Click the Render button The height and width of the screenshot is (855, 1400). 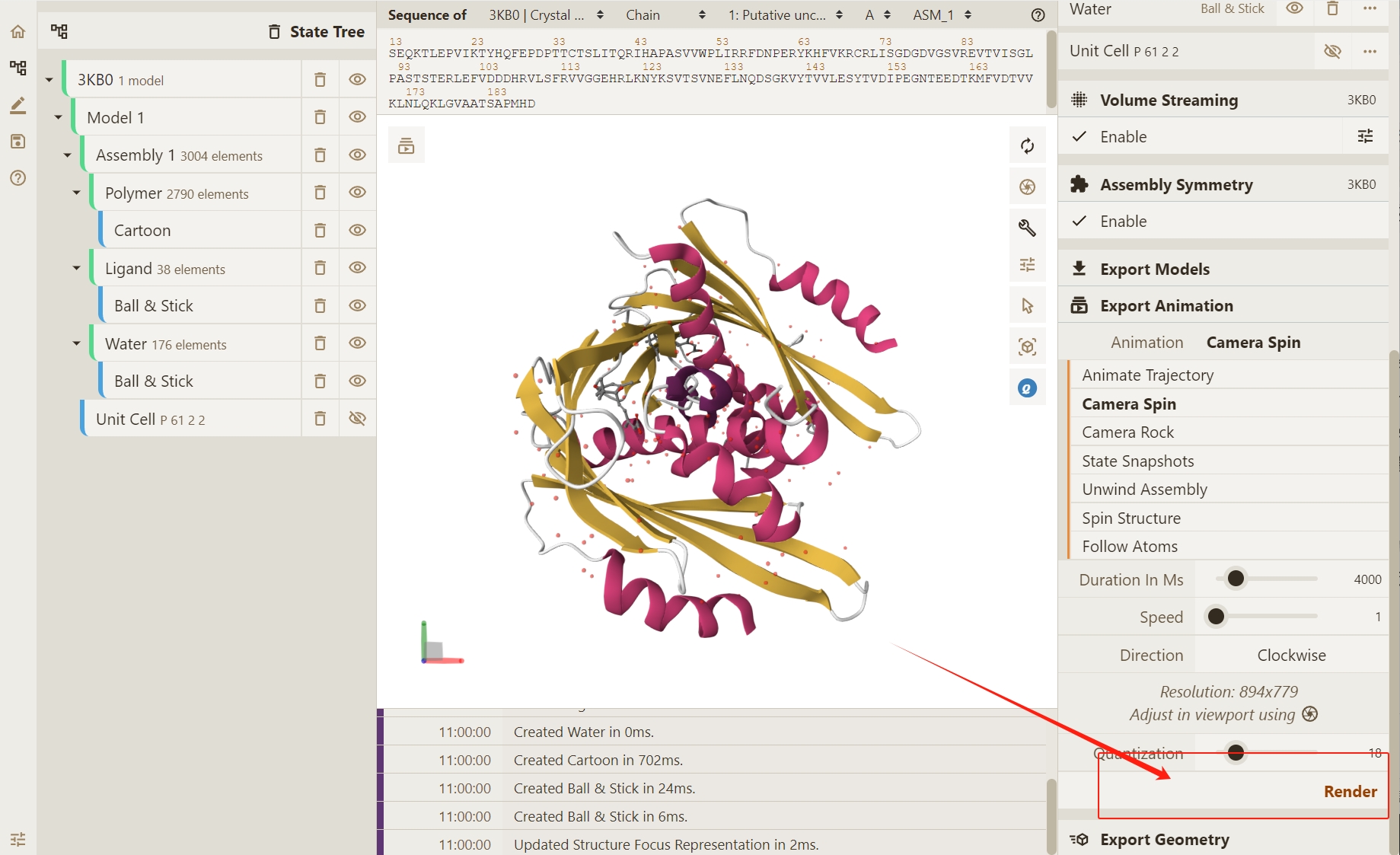1350,792
